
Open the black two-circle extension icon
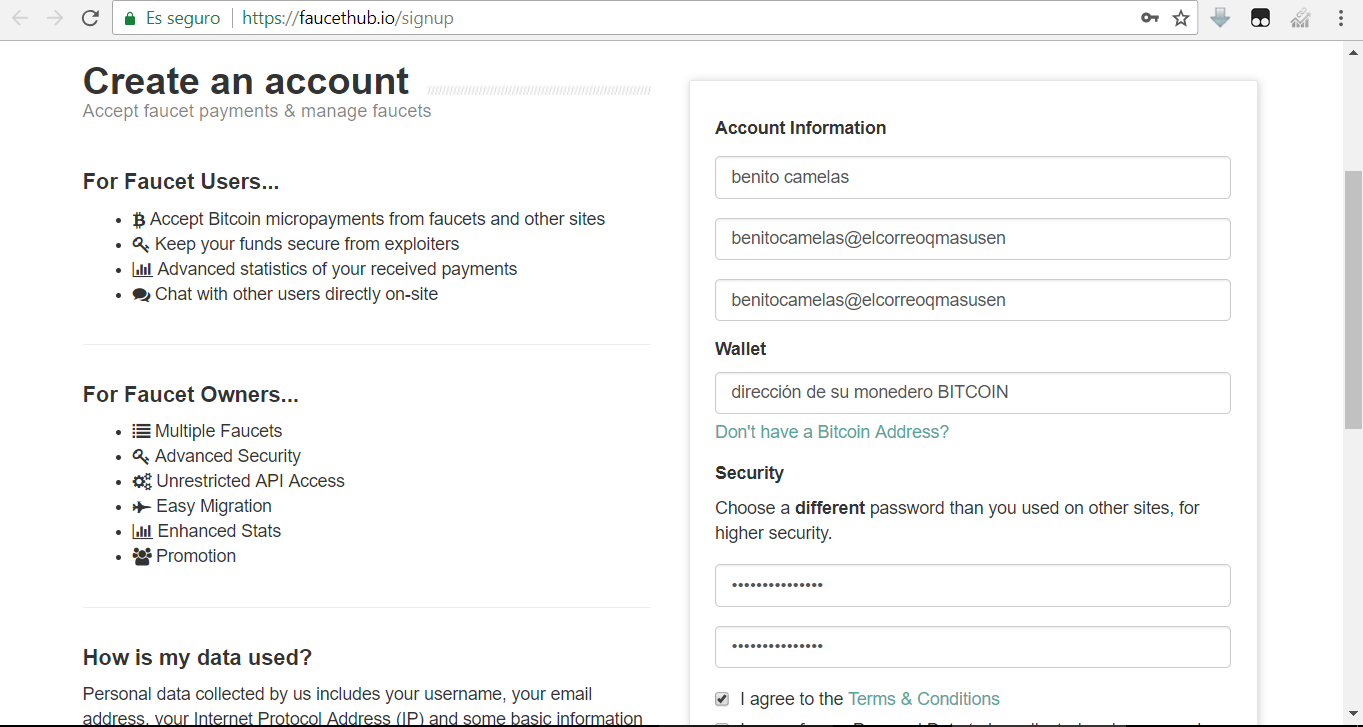(x=1261, y=18)
